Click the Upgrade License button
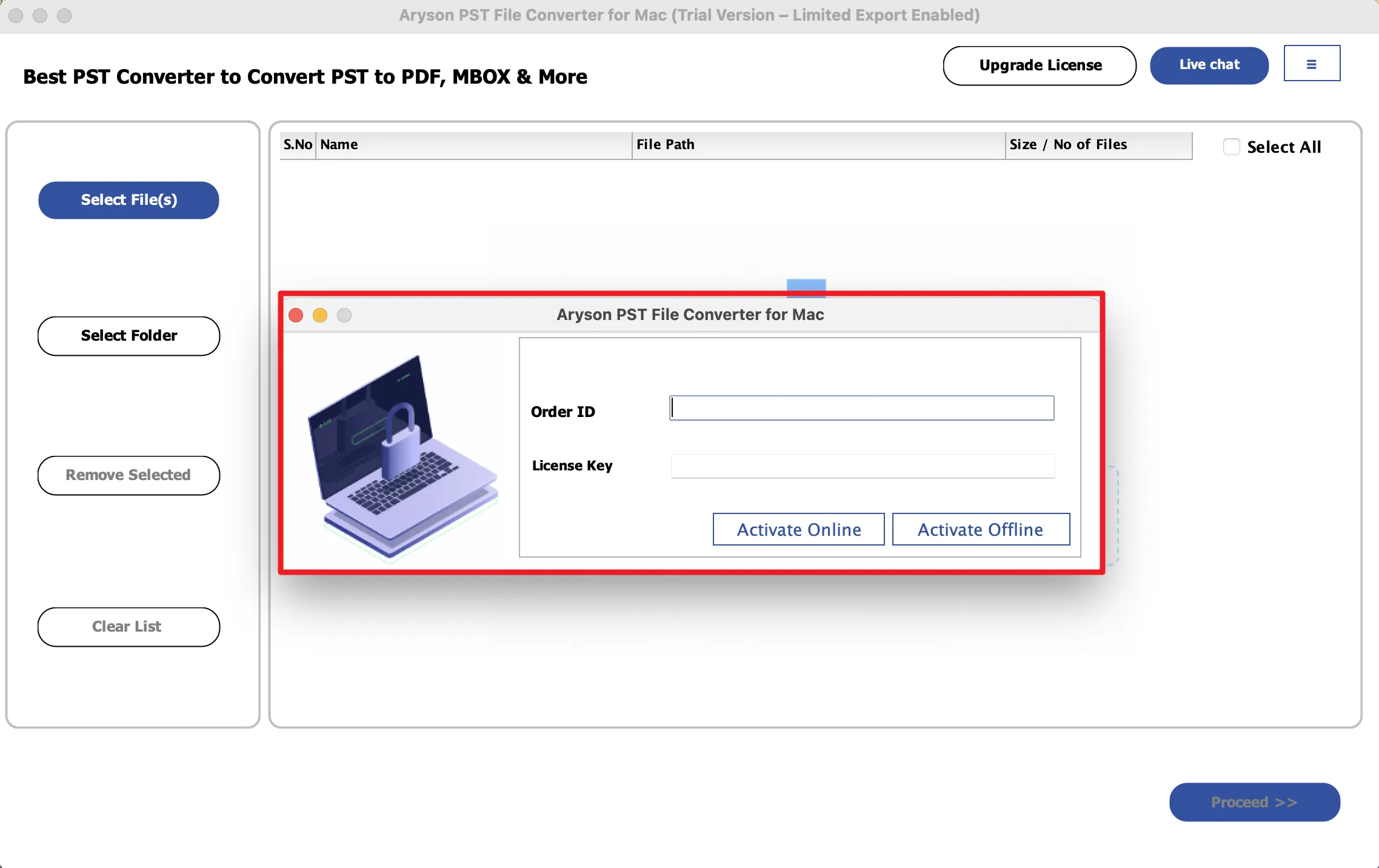The height and width of the screenshot is (868, 1379). tap(1040, 65)
